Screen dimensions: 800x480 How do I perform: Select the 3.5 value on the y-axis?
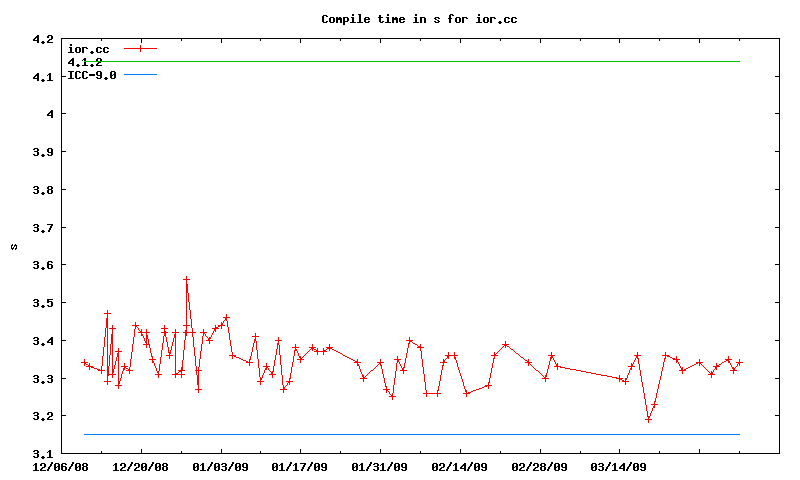coord(43,302)
